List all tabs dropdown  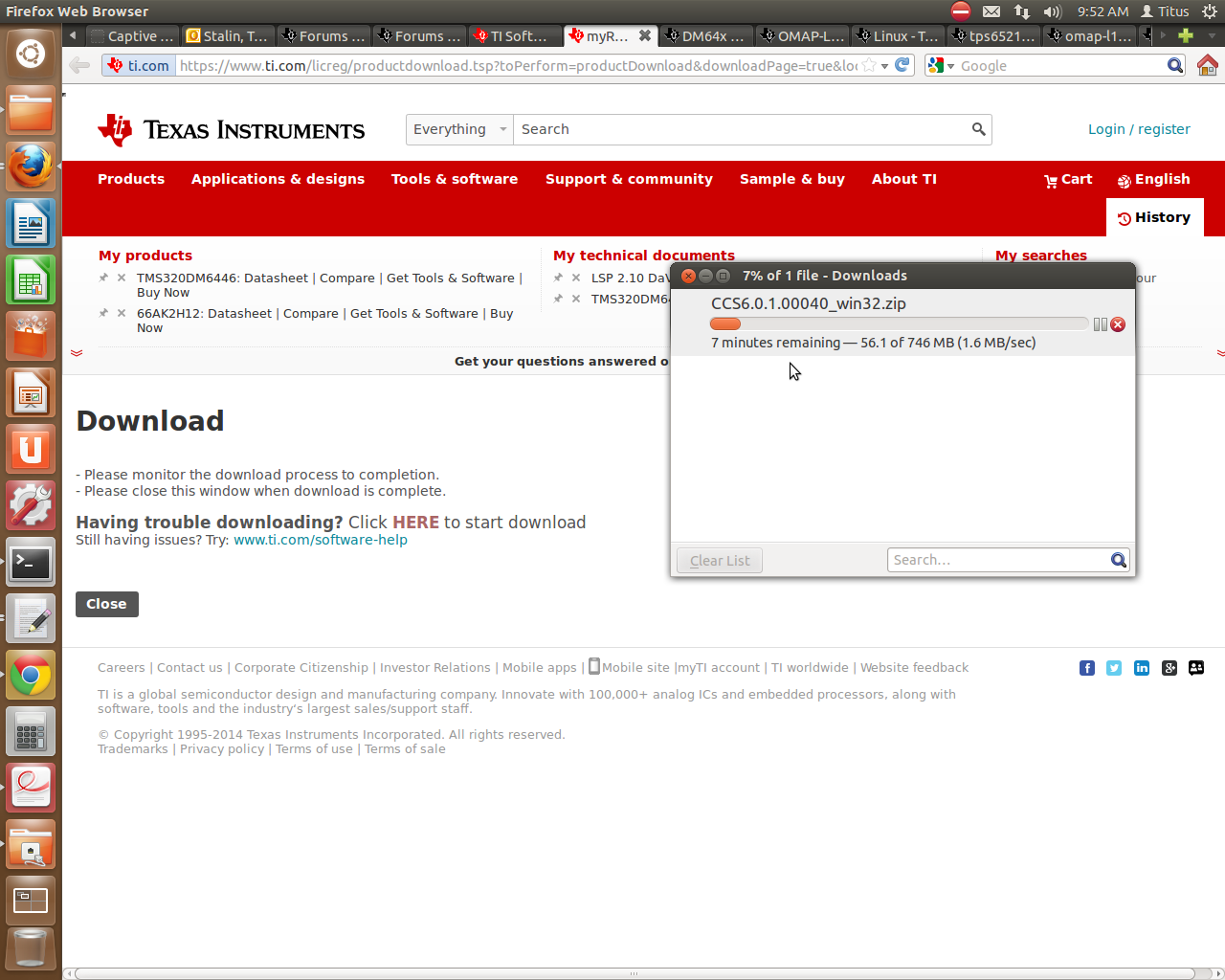coord(1212,35)
